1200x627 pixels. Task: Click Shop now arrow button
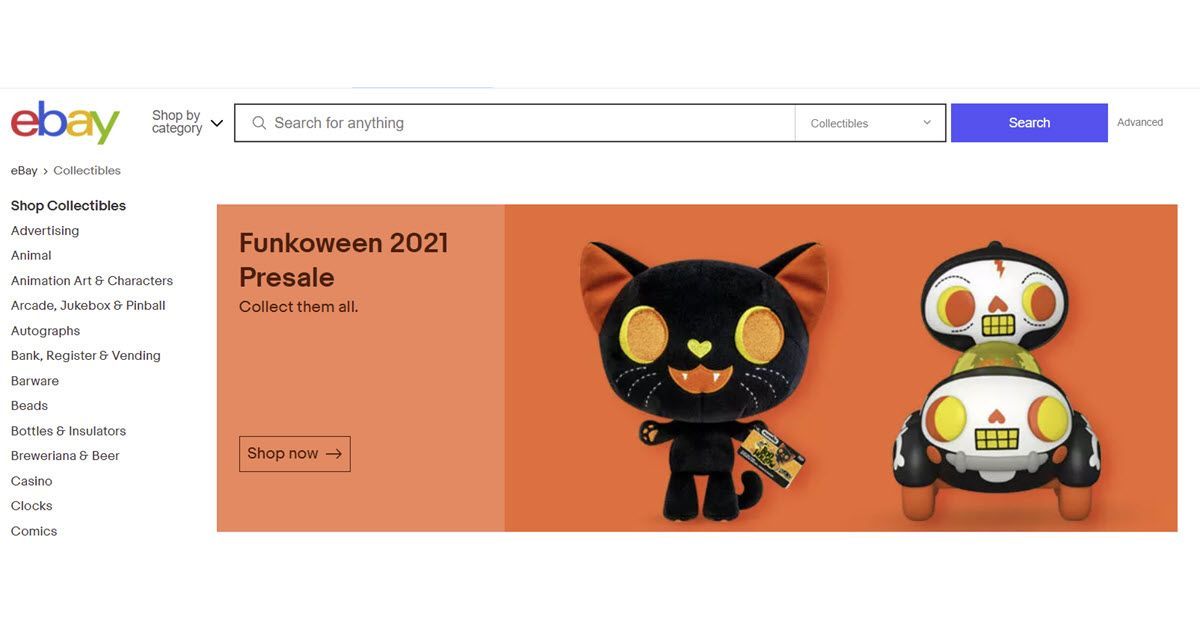tap(295, 453)
